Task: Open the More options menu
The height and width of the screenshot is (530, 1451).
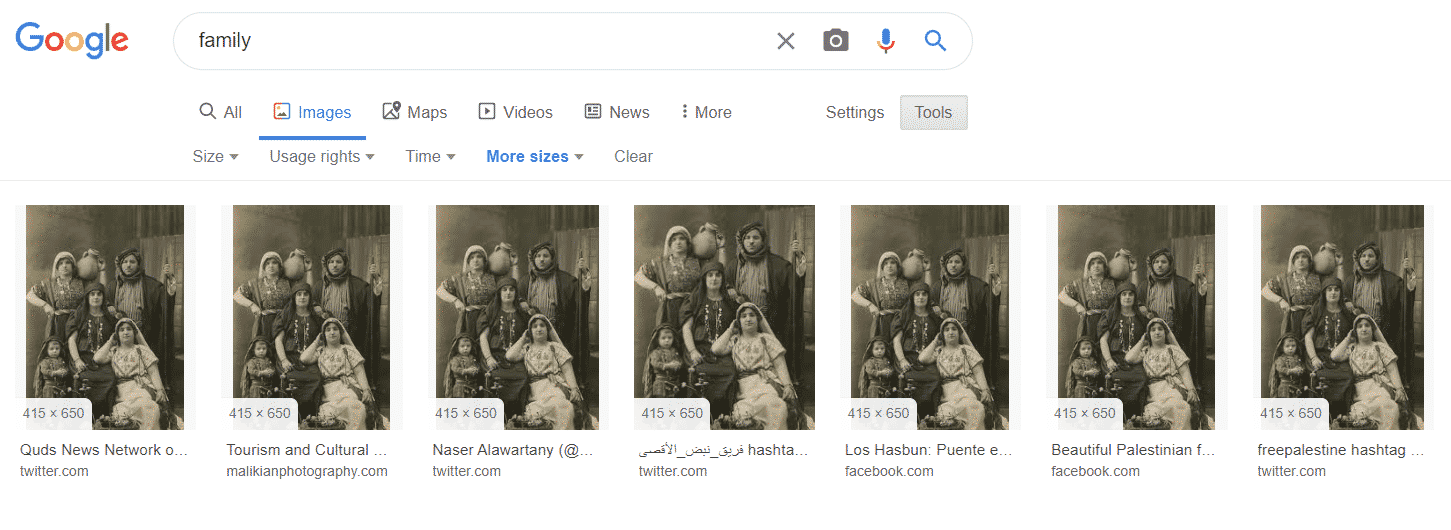Action: [x=706, y=112]
